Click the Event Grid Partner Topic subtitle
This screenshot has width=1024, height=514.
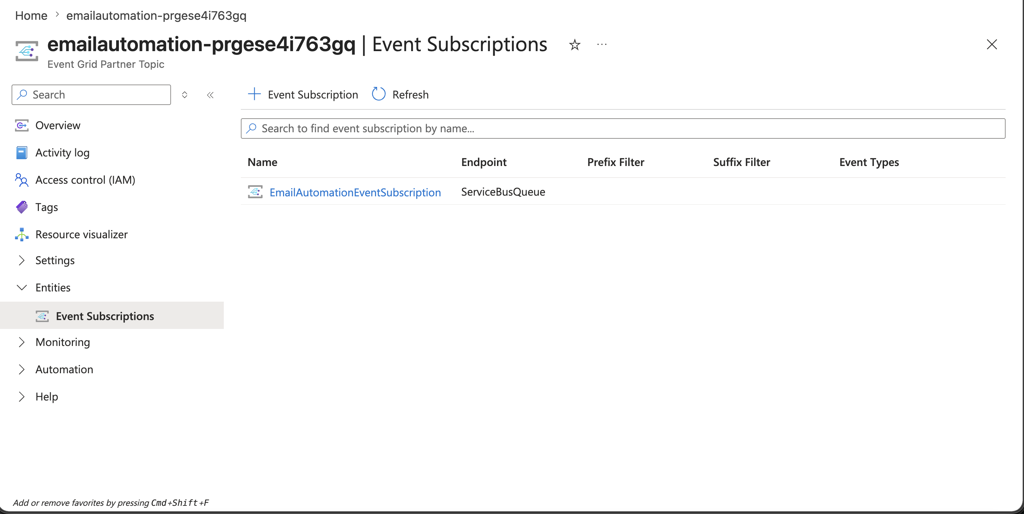106,65
